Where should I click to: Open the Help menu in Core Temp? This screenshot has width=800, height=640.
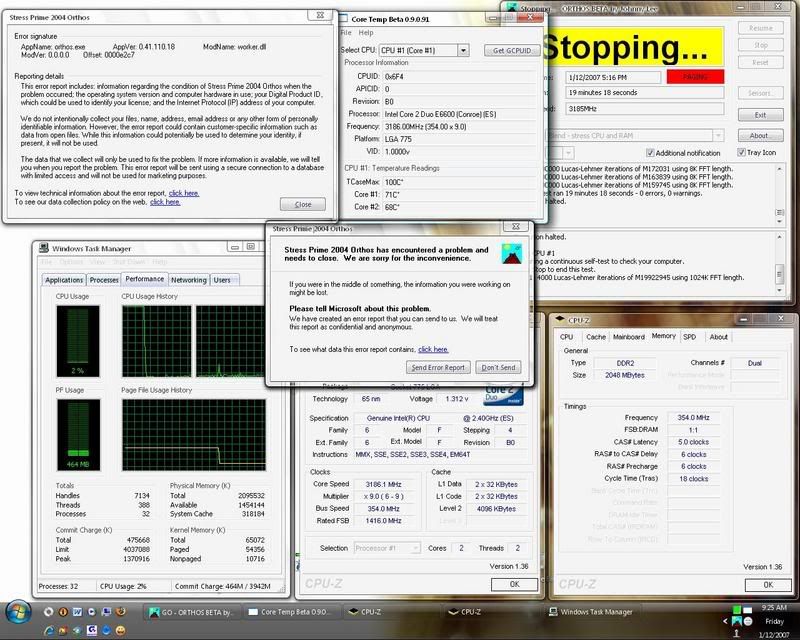point(369,32)
